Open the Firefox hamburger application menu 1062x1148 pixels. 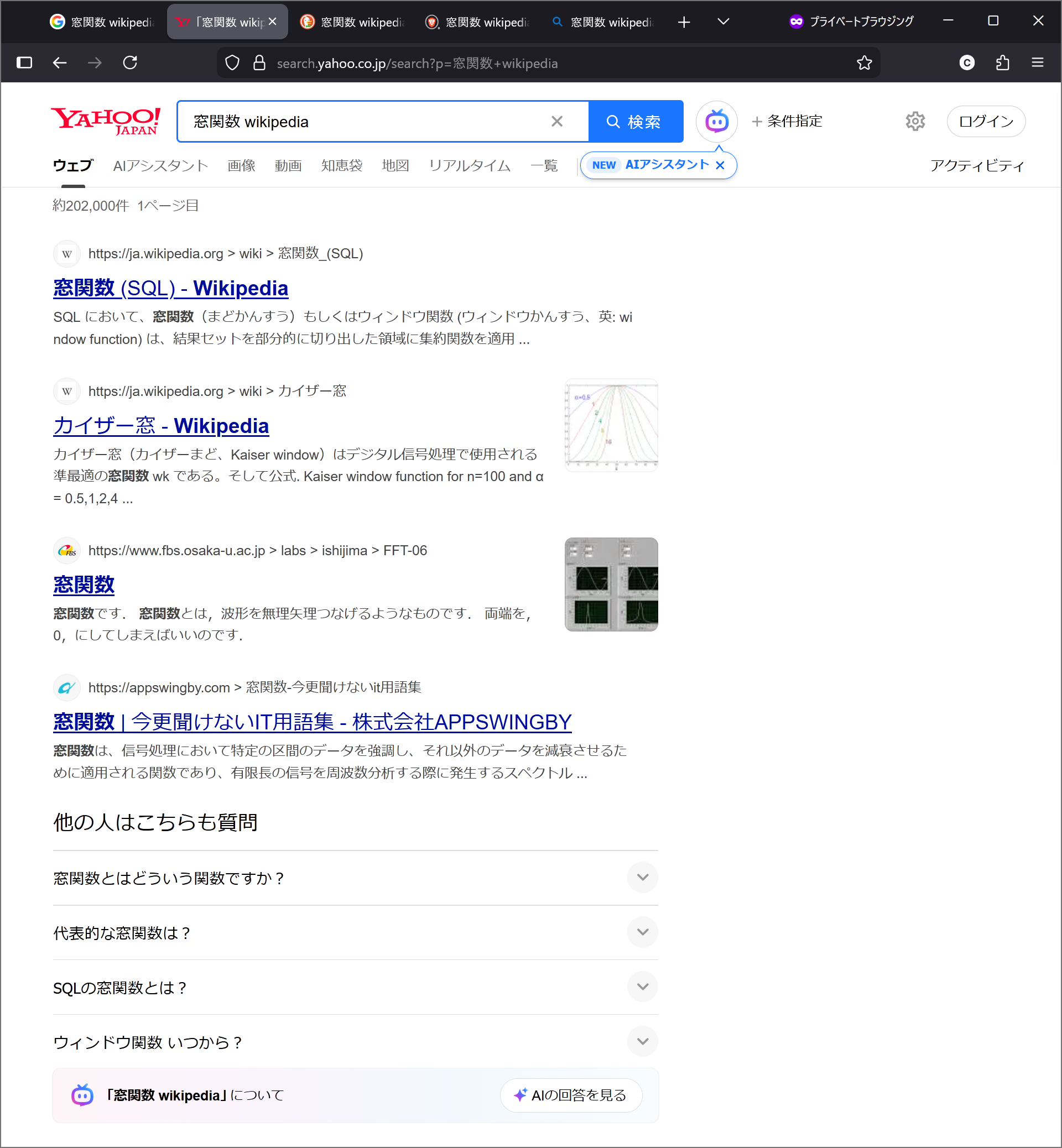click(x=1037, y=62)
